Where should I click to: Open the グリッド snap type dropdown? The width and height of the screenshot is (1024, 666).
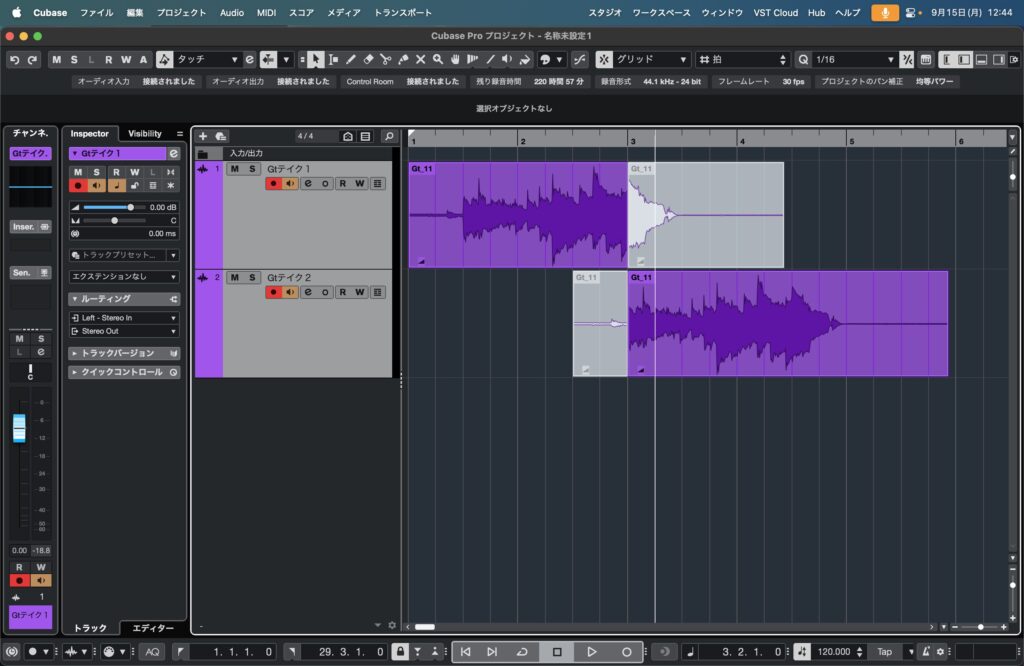[651, 60]
